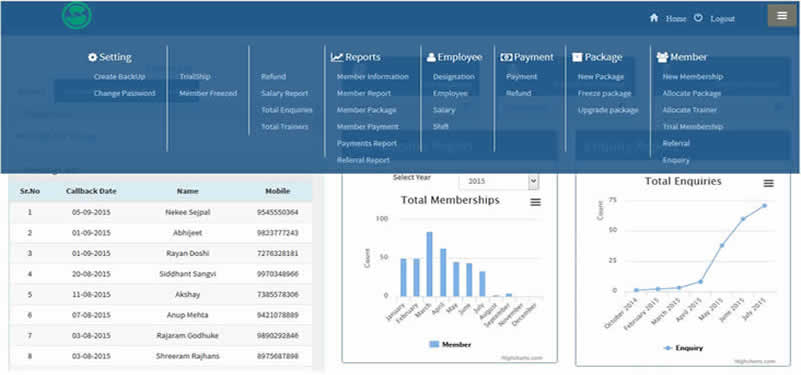
Task: Click the Mobile column header
Action: tap(277, 191)
